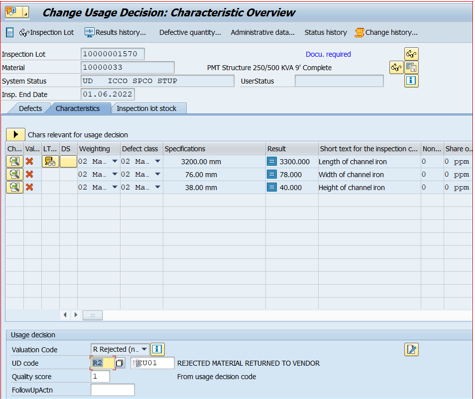Screen dimensions: 475x399
Task: Click info icon beside Valuation Code
Action: (x=157, y=349)
